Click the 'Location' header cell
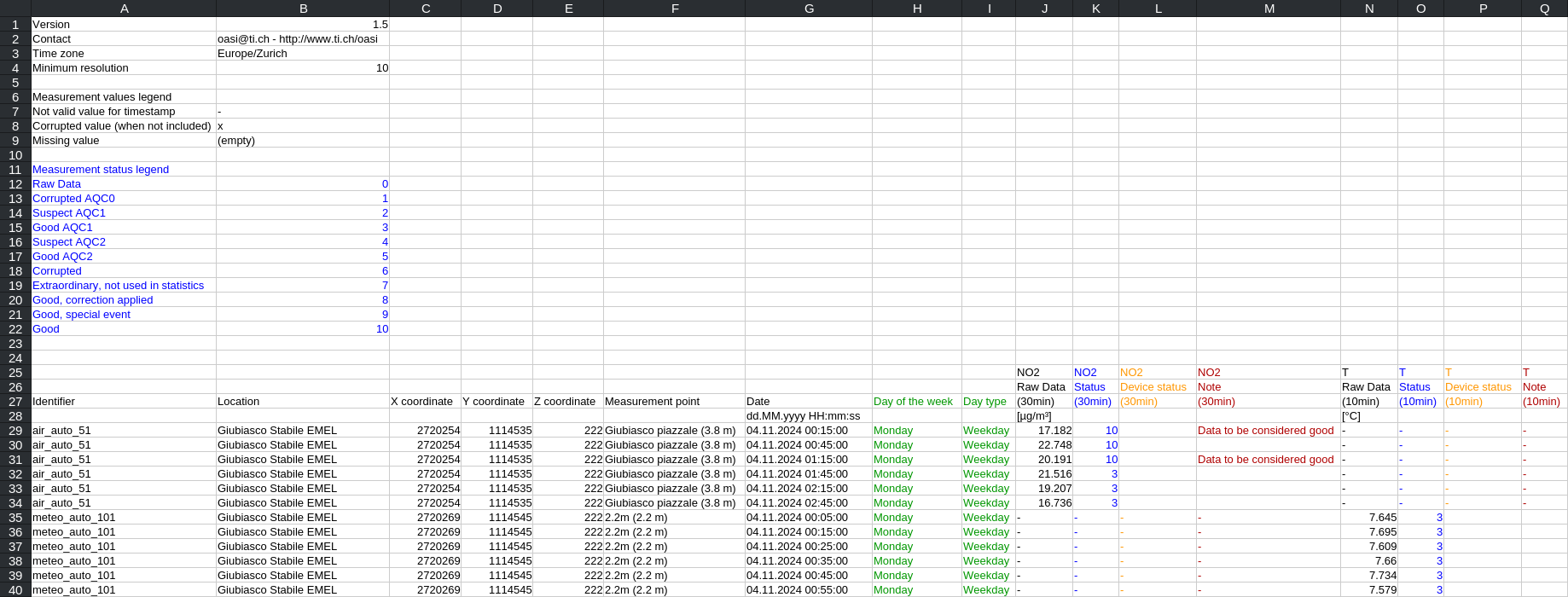The image size is (1568, 597). [303, 402]
